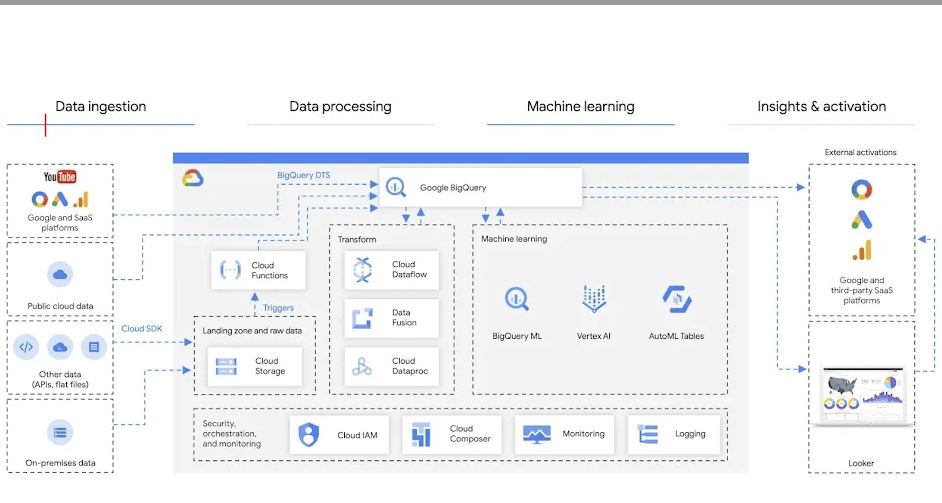Click the Landing zone and raw data title

[252, 331]
